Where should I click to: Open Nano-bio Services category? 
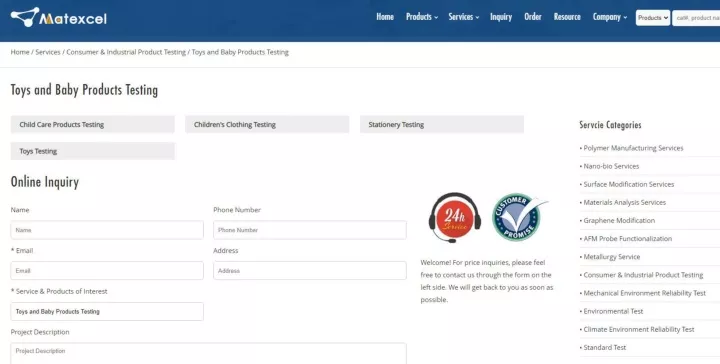[x=611, y=166]
